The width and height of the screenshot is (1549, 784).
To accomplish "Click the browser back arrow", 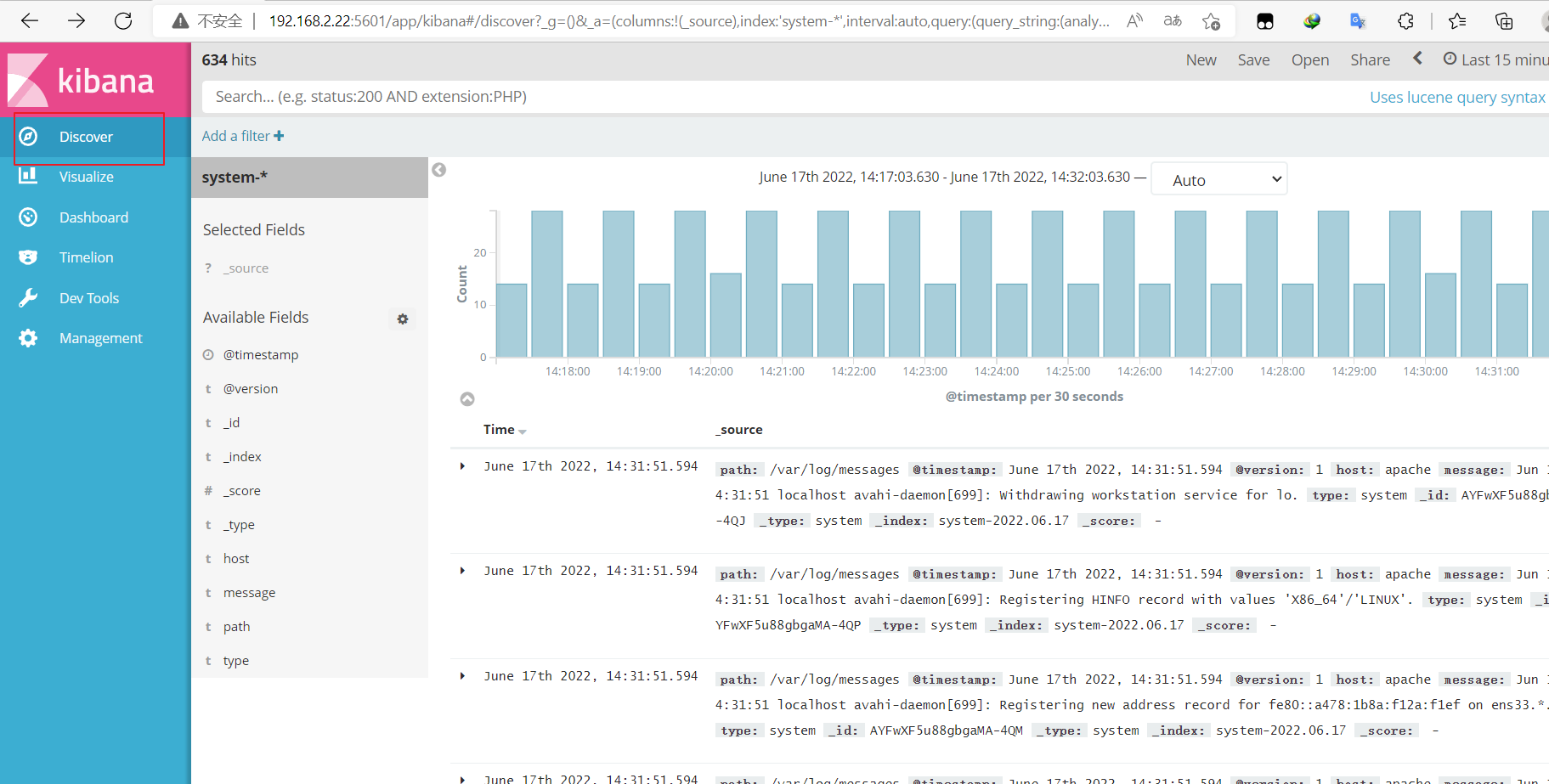I will coord(30,20).
